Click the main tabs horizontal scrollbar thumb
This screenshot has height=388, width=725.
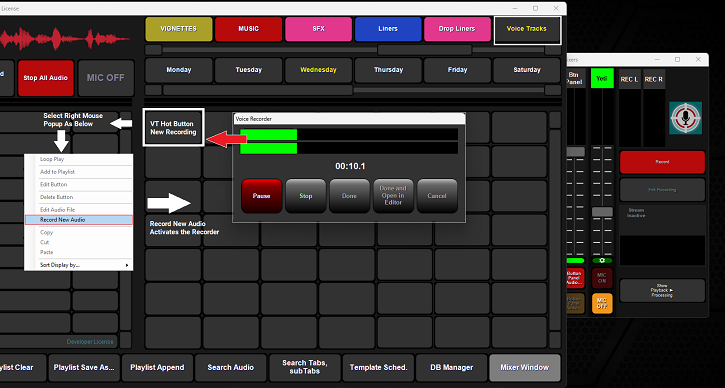[x=424, y=50]
